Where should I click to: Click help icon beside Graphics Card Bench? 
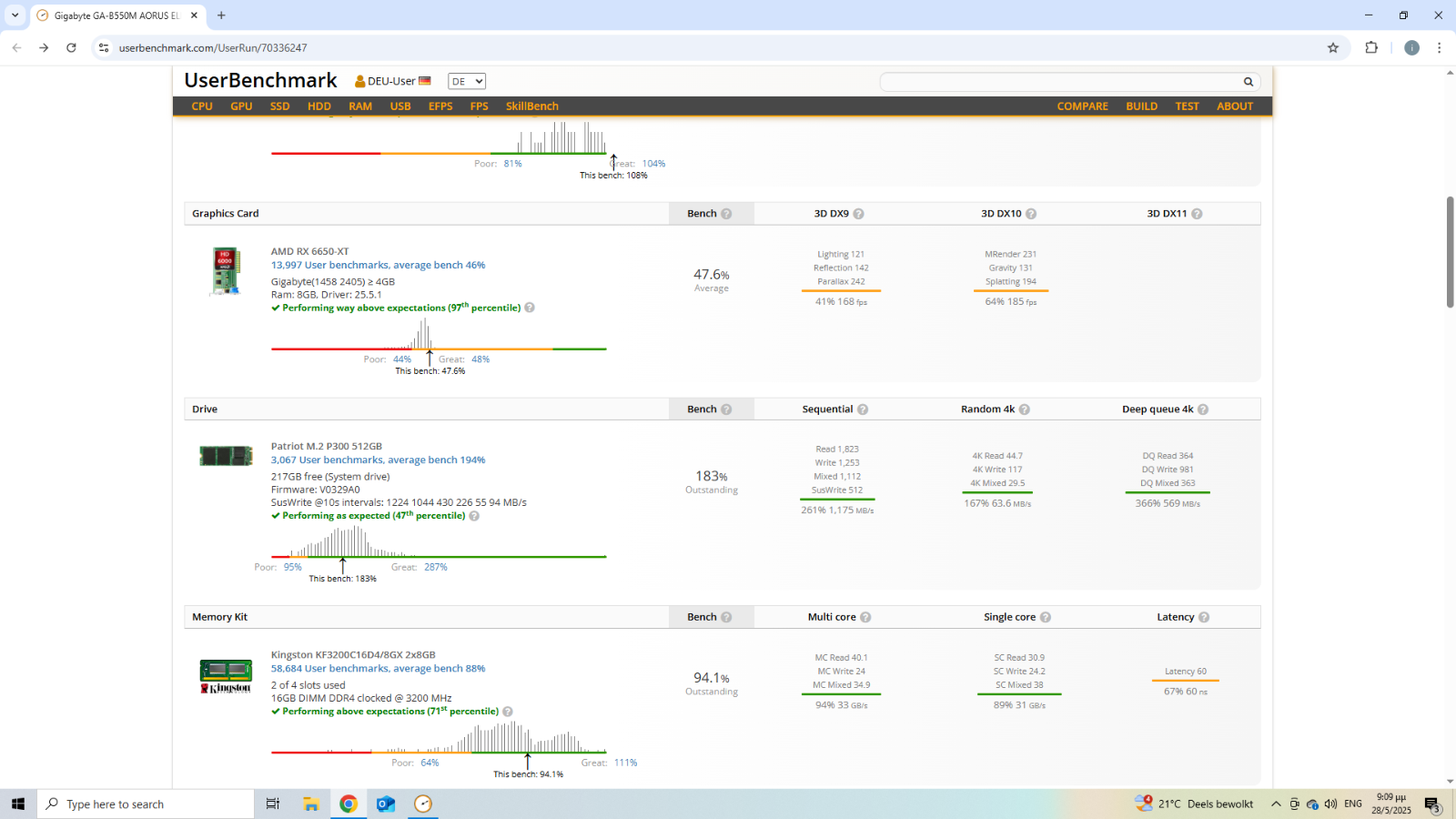pyautogui.click(x=726, y=214)
